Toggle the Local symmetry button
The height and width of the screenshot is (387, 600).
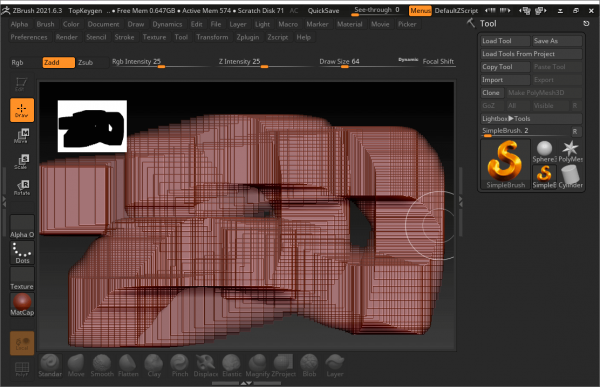pos(22,343)
